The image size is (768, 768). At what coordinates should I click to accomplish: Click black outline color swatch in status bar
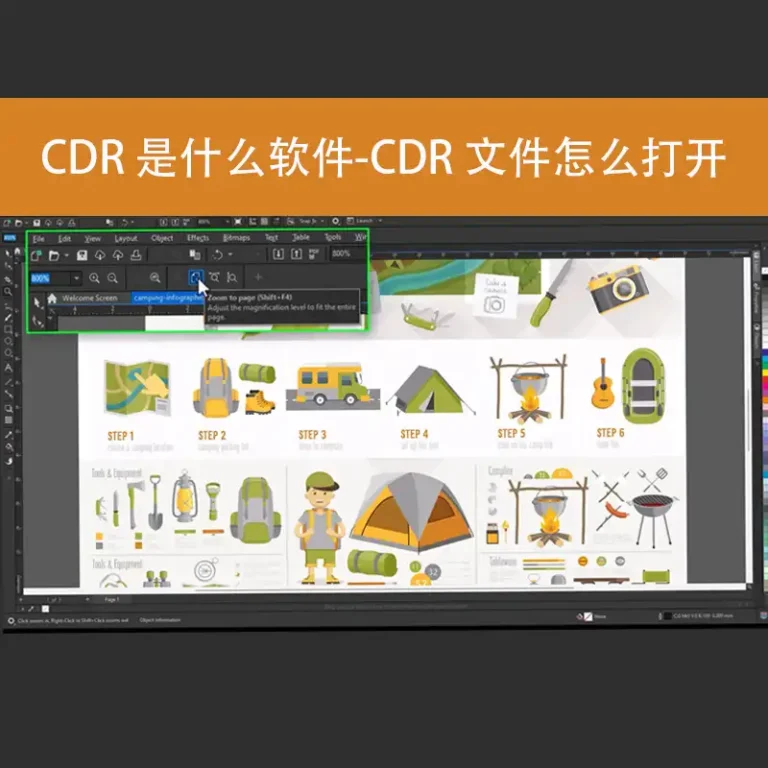click(667, 616)
